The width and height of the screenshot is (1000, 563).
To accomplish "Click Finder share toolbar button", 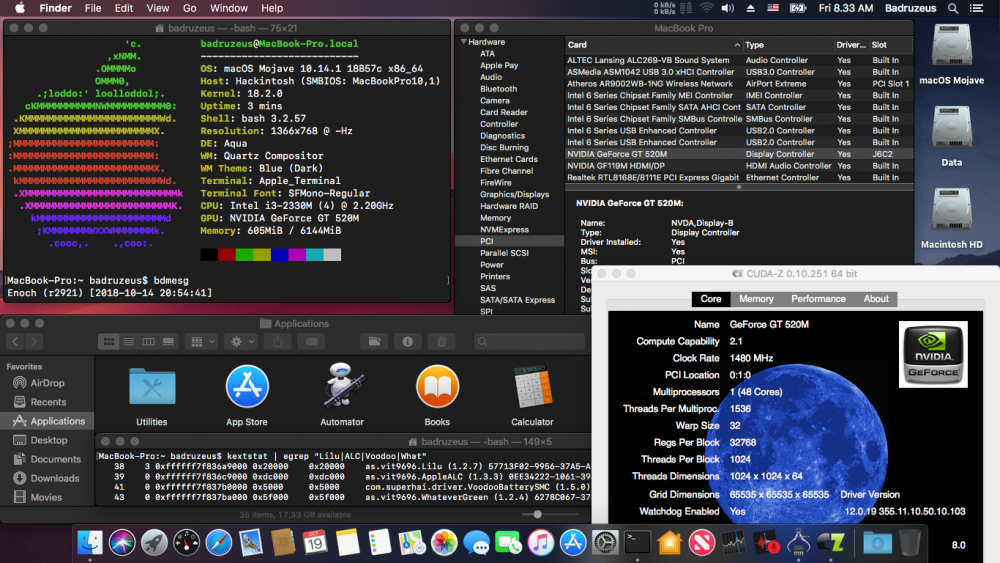I will [x=277, y=342].
